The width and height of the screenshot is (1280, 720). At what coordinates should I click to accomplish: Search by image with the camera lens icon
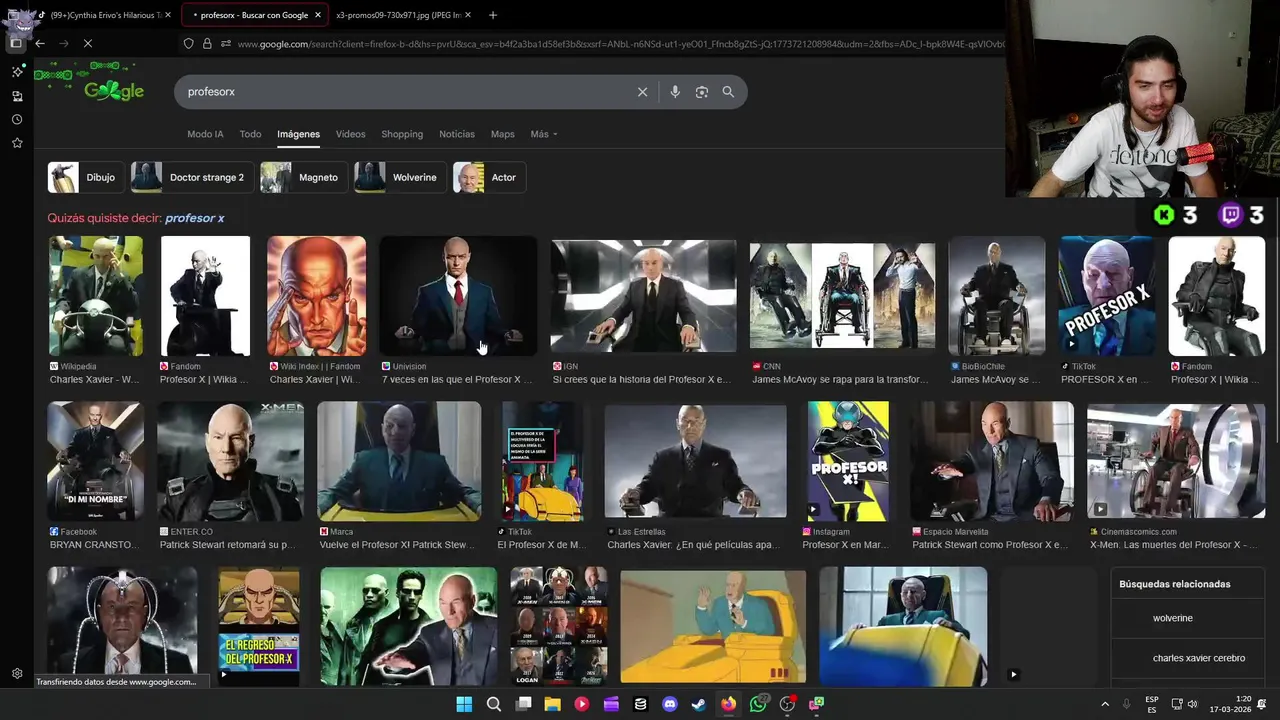click(702, 92)
